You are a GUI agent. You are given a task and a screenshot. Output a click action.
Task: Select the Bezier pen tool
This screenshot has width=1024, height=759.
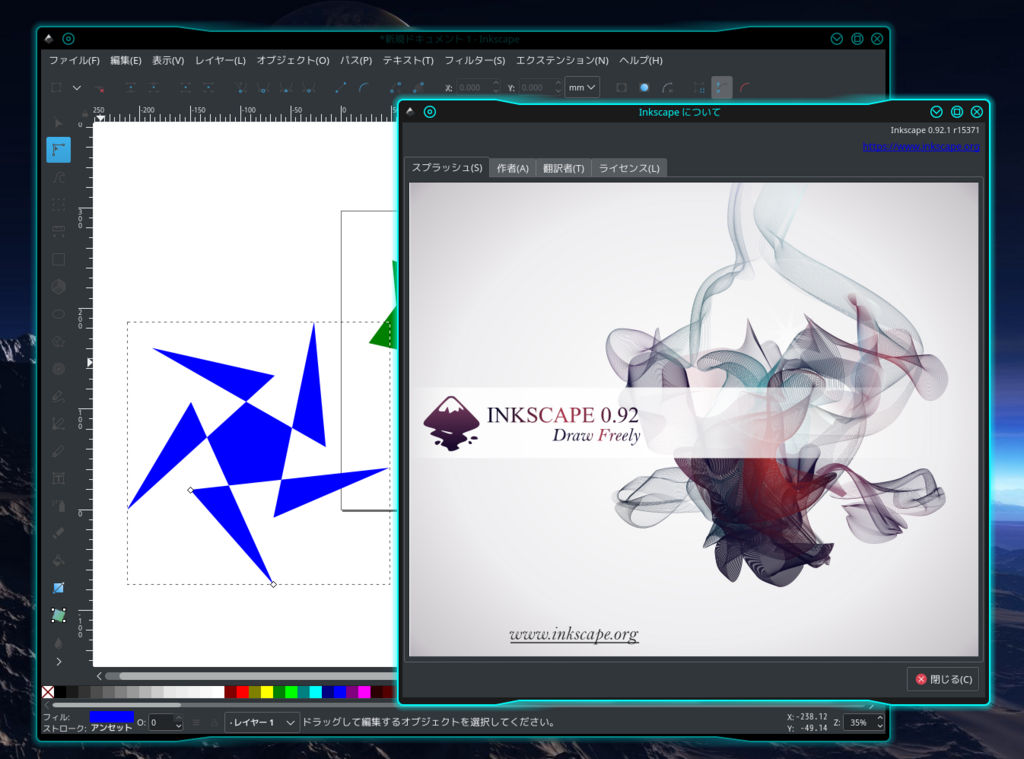pos(58,424)
